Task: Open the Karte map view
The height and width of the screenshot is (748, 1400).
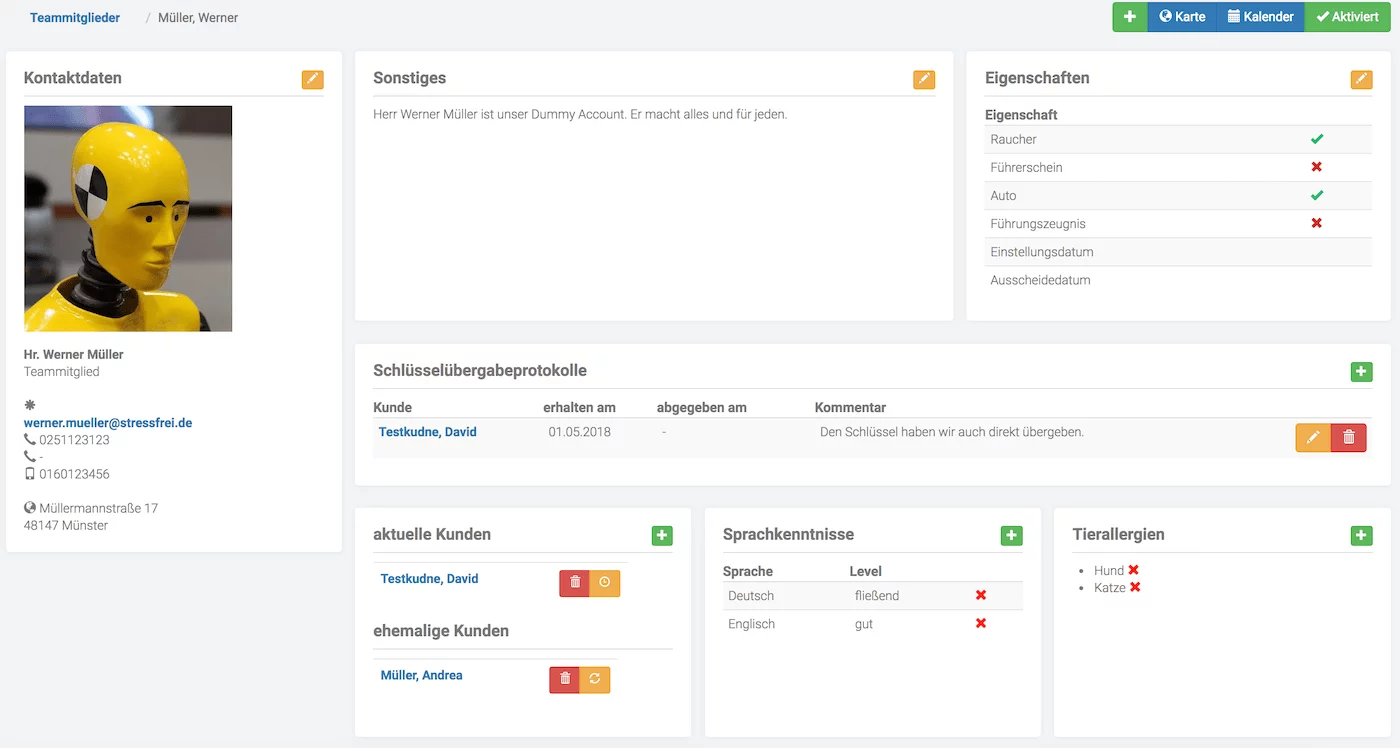Action: click(1182, 17)
